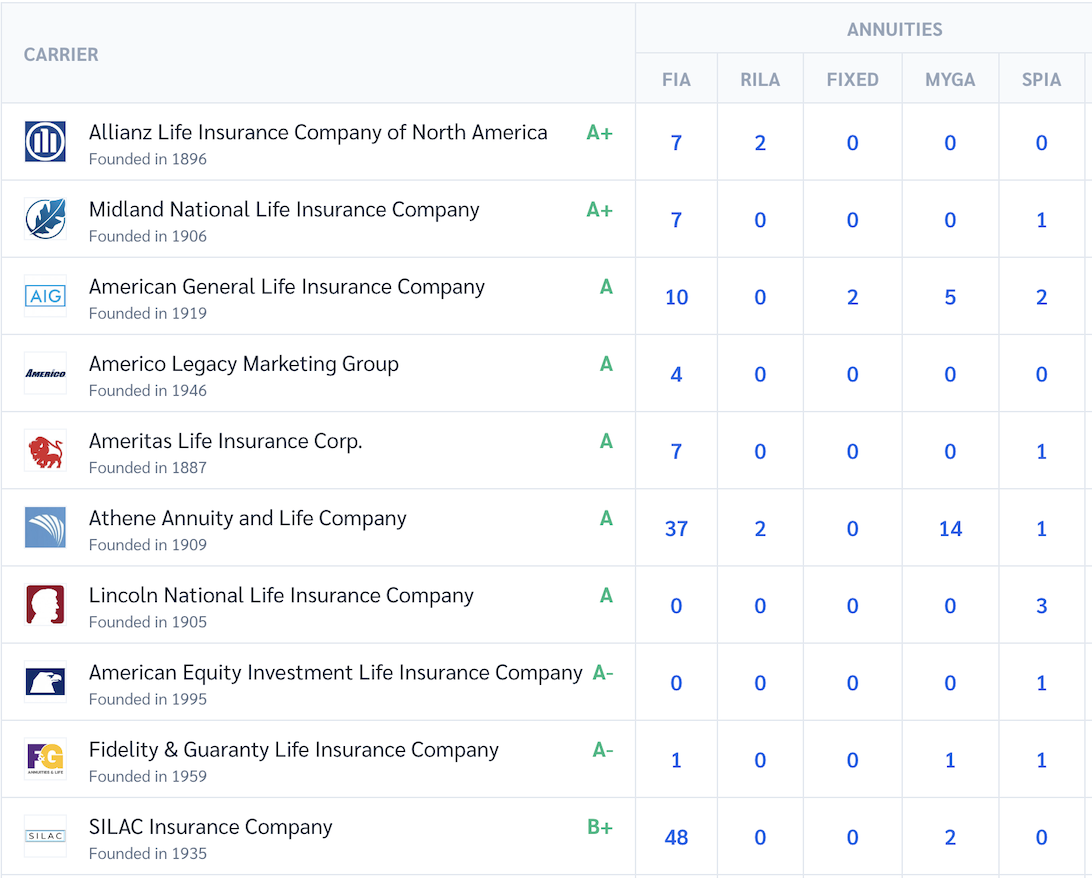
Task: Click the Ameritas bison logo
Action: pyautogui.click(x=45, y=451)
